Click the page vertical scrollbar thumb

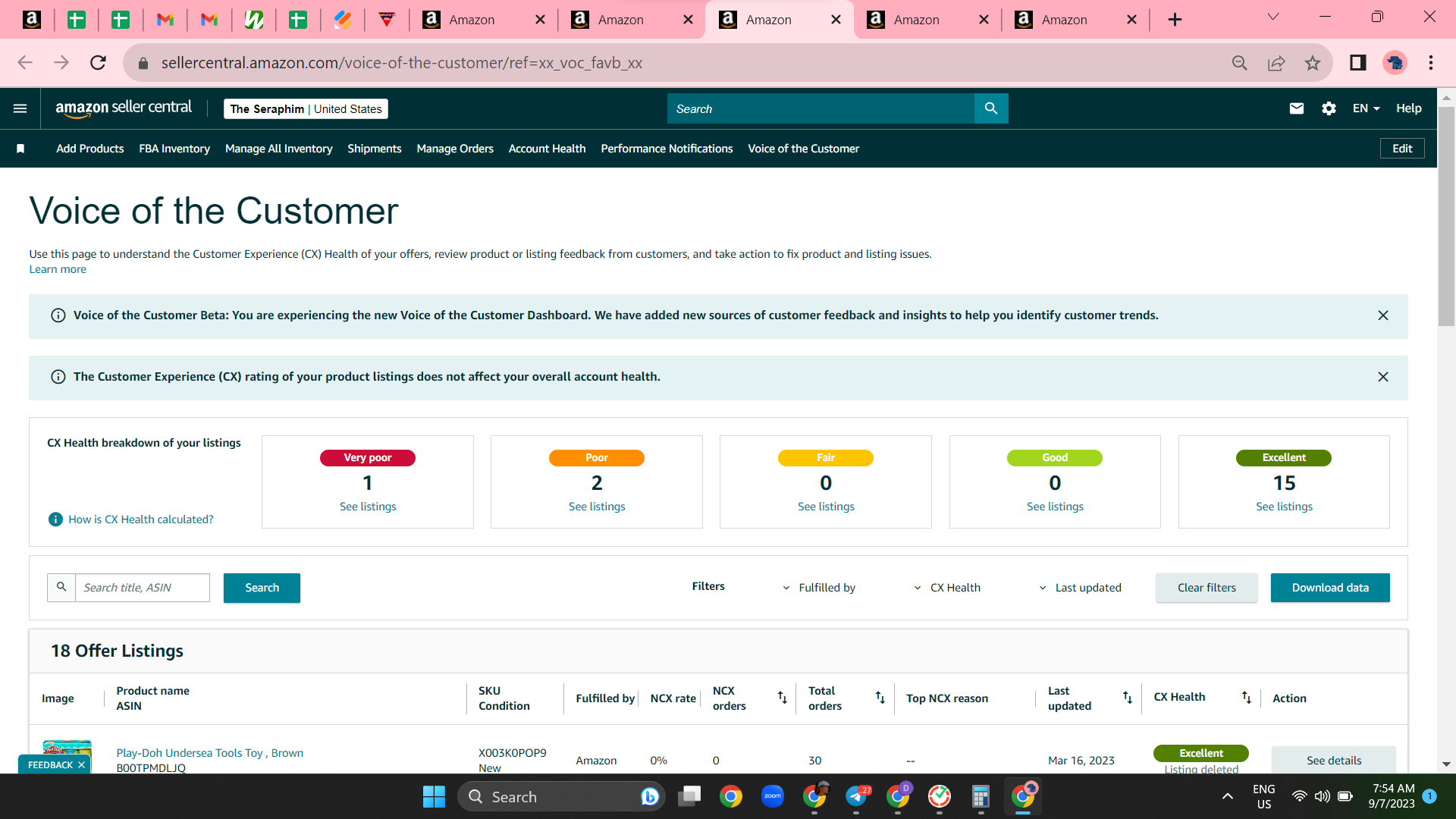point(1446,216)
